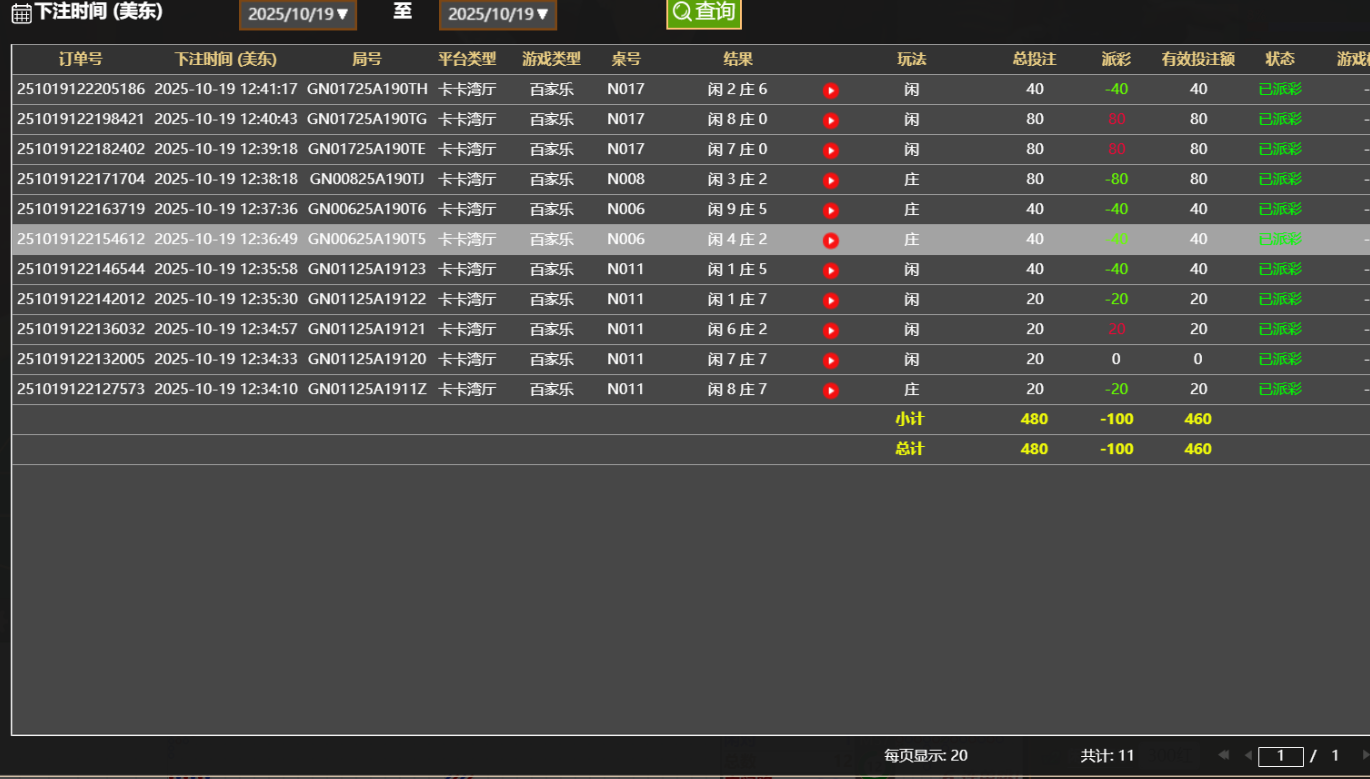
Task: Watch replay for round GN01125A19123
Action: pos(831,271)
